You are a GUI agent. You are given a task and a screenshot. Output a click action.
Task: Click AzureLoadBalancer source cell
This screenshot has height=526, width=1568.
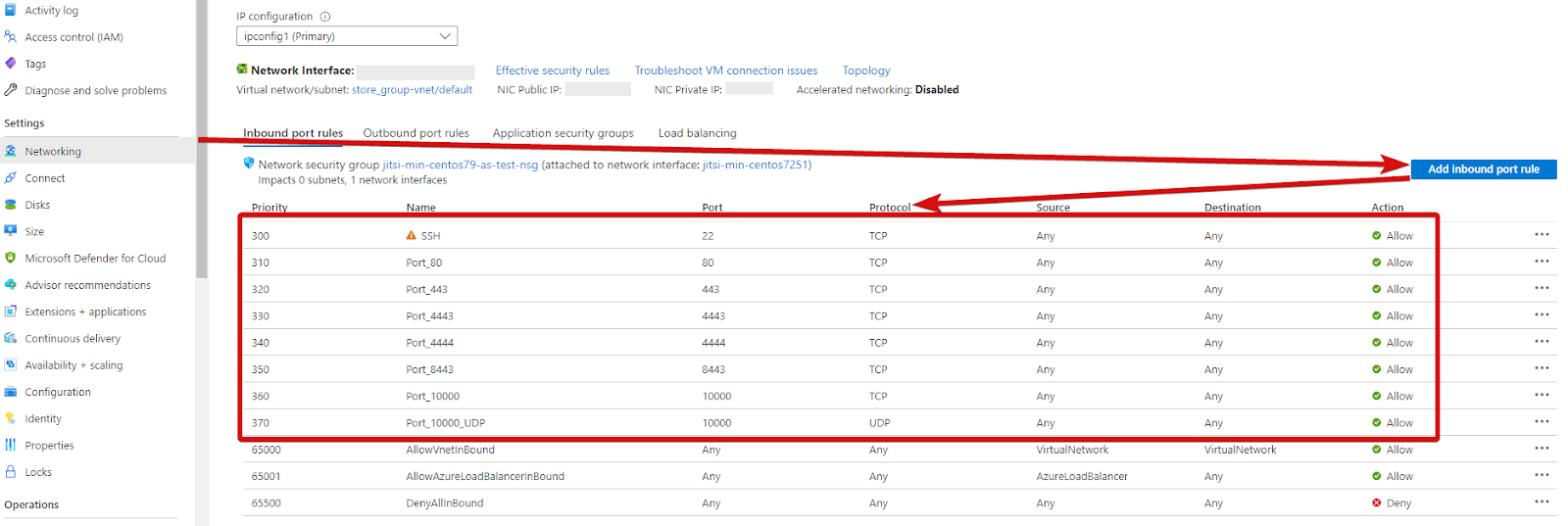coord(1082,477)
